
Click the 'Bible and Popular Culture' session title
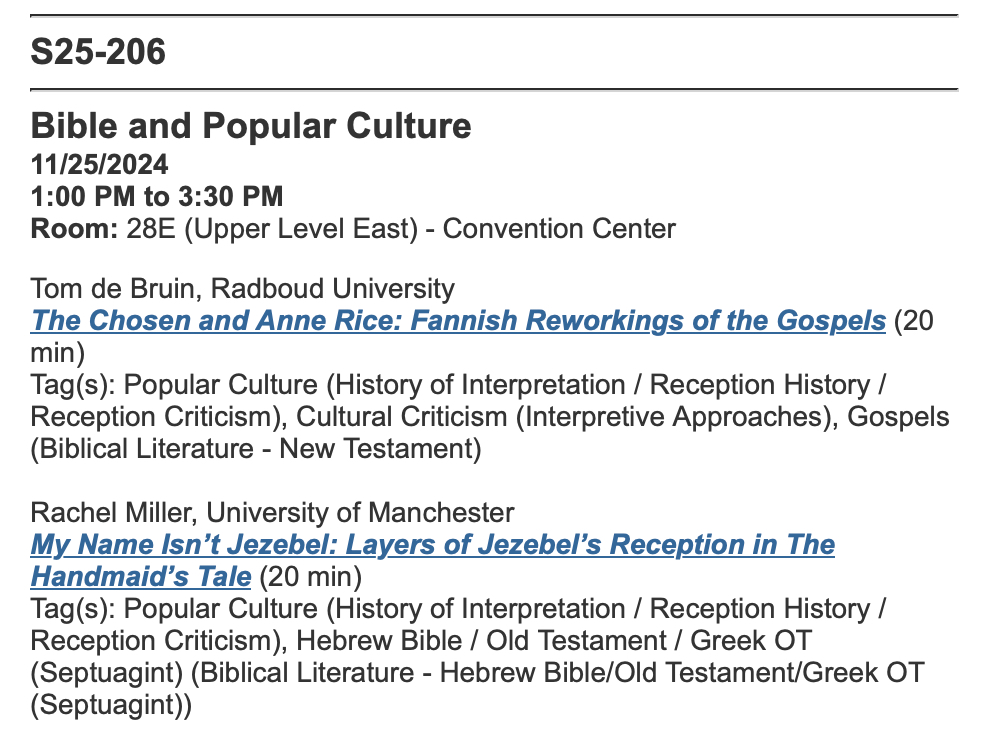[251, 127]
